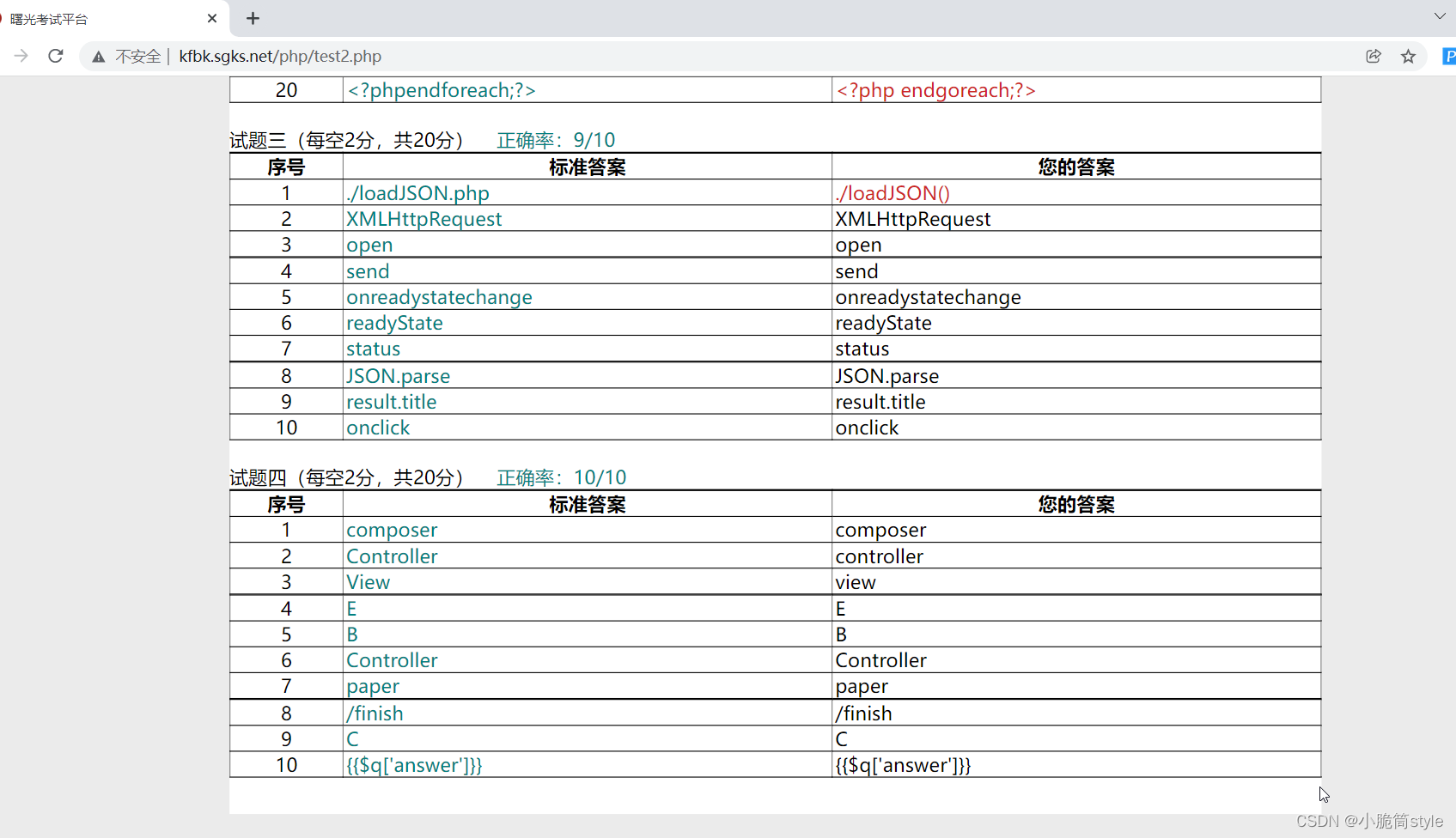Click standard answer composer
1456x838 pixels.
(392, 531)
